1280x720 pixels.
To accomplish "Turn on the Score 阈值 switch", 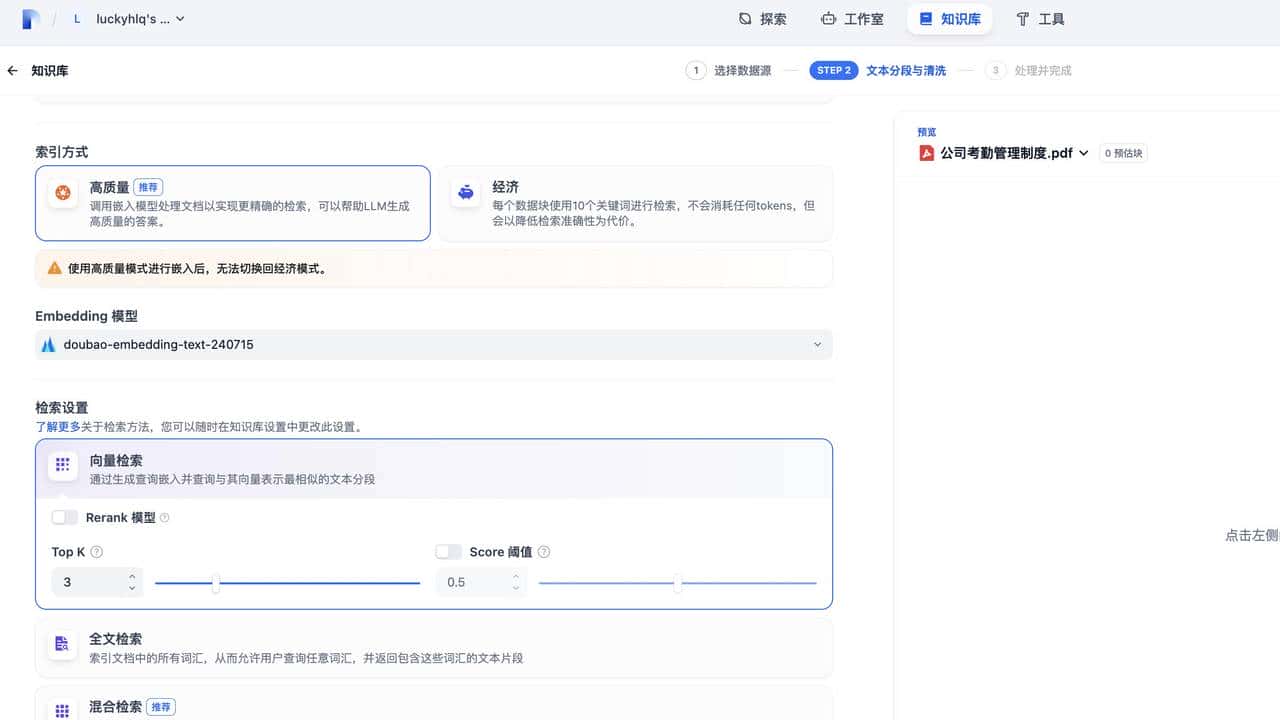I will (x=448, y=551).
